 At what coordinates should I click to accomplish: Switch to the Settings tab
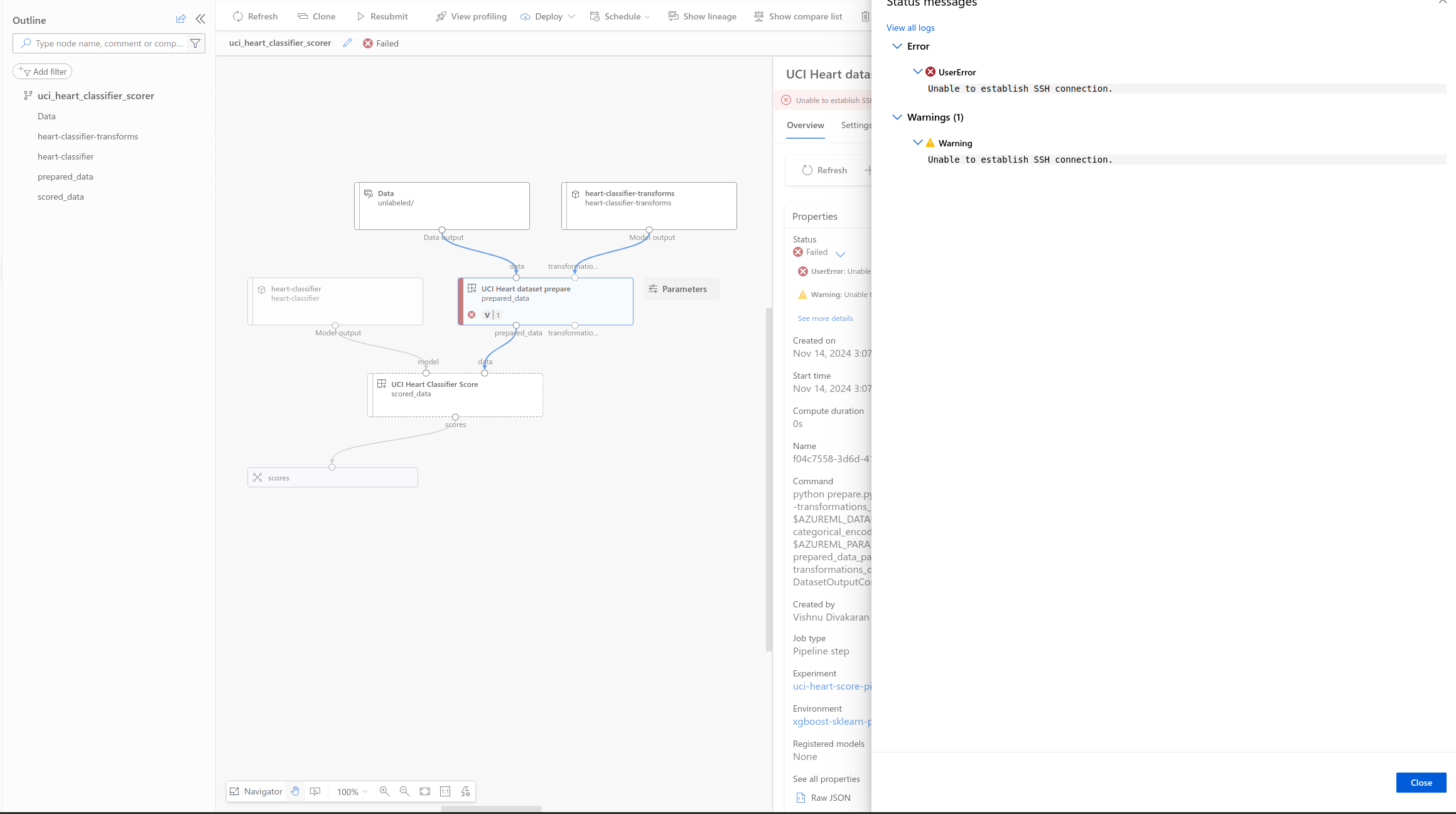point(856,125)
